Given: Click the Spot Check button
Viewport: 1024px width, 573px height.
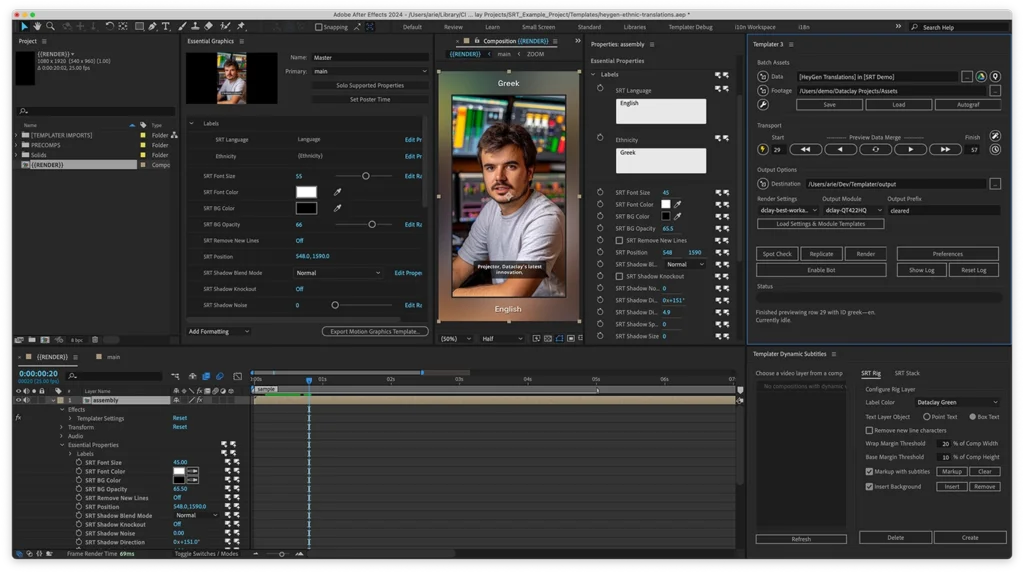Looking at the screenshot, I should (x=777, y=254).
